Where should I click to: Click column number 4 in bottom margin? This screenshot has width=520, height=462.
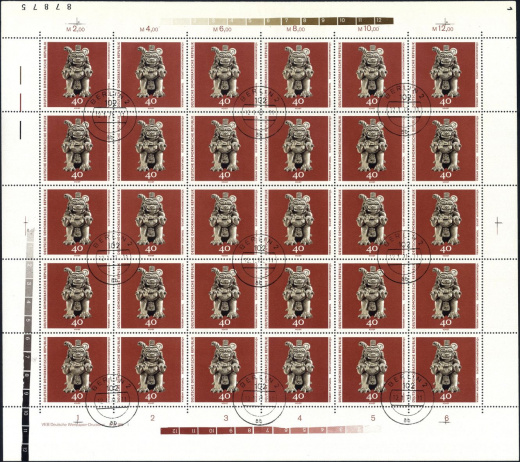[x=299, y=418]
